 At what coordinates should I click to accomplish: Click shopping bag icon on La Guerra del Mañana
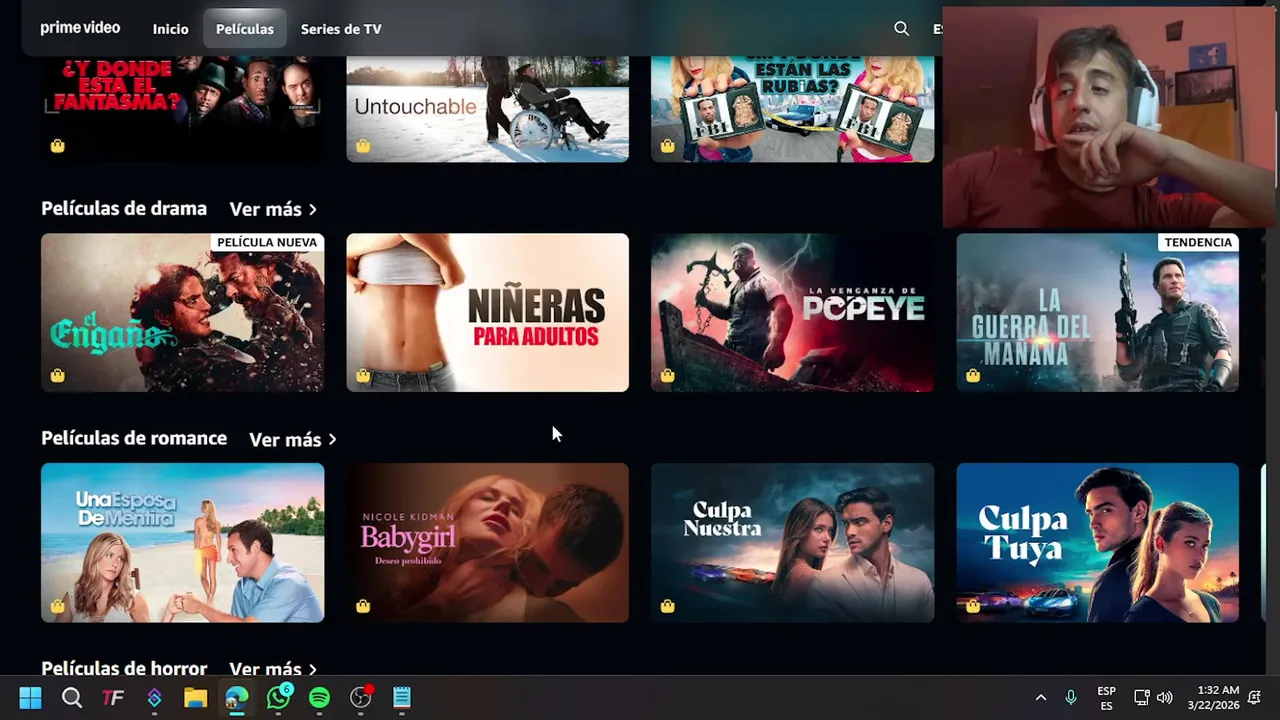973,376
